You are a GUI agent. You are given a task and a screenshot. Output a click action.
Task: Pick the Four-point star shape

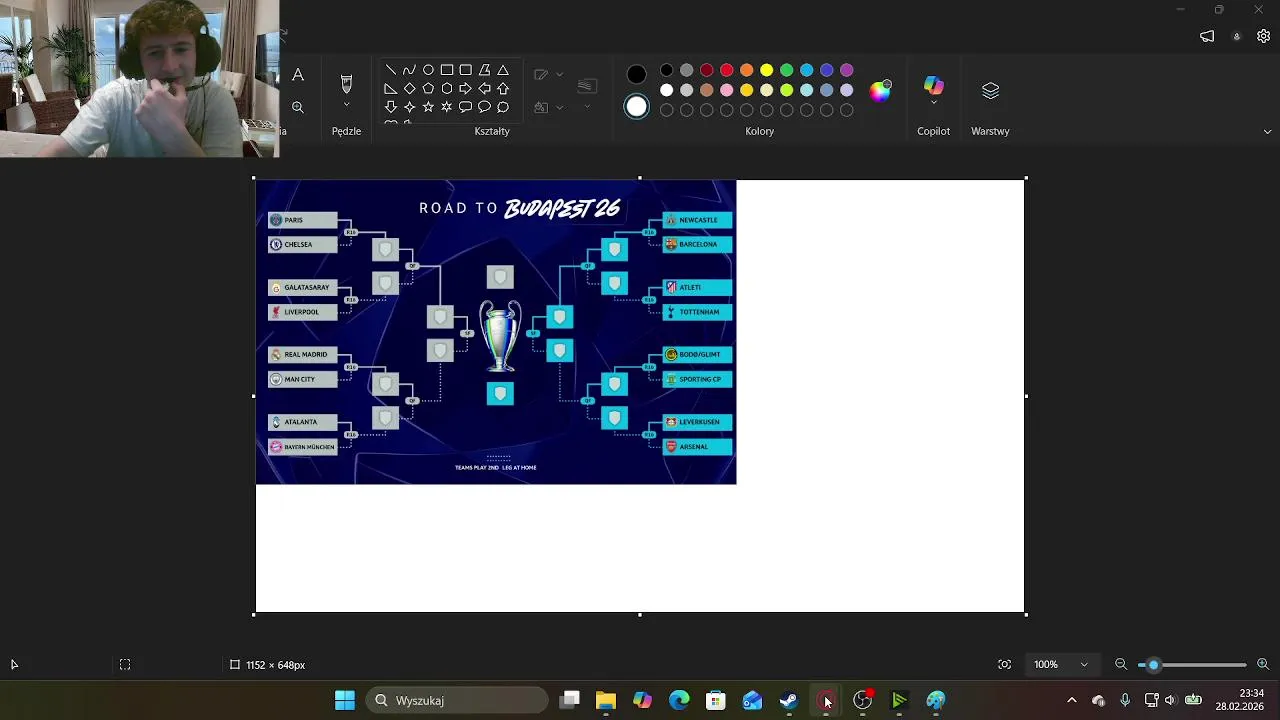tap(409, 107)
